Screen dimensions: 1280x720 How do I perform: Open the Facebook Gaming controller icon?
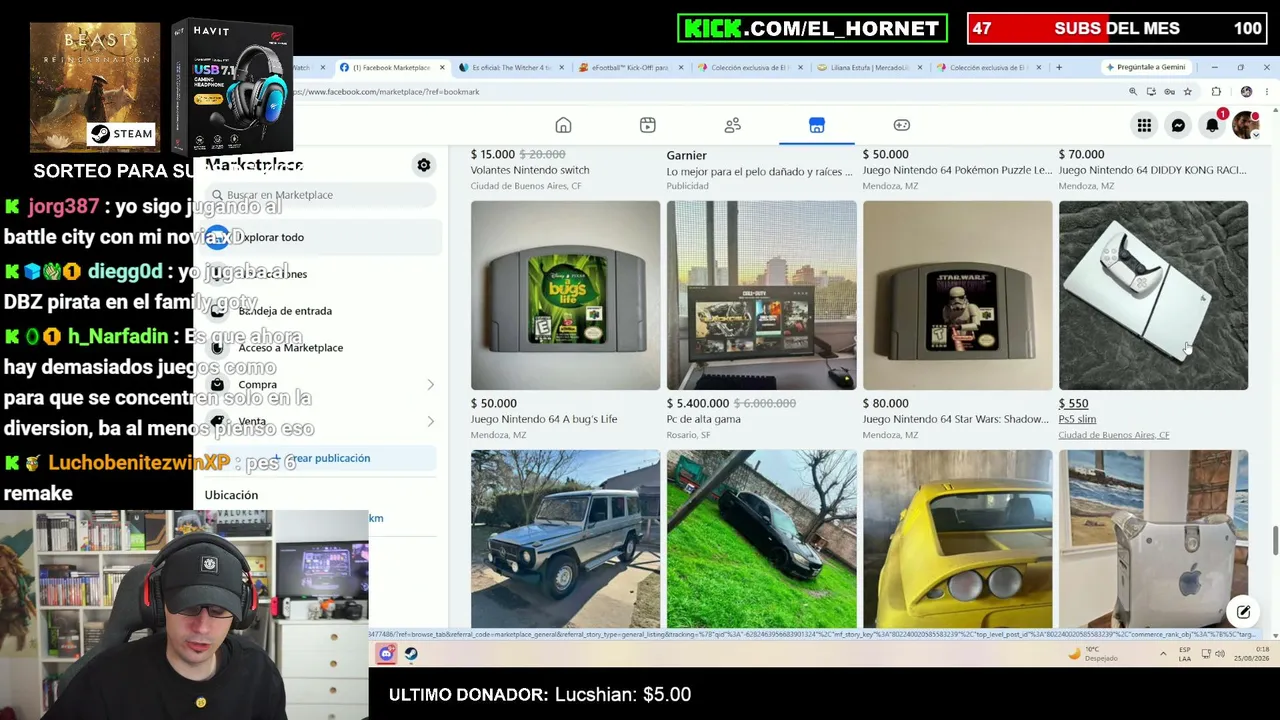[x=902, y=125]
